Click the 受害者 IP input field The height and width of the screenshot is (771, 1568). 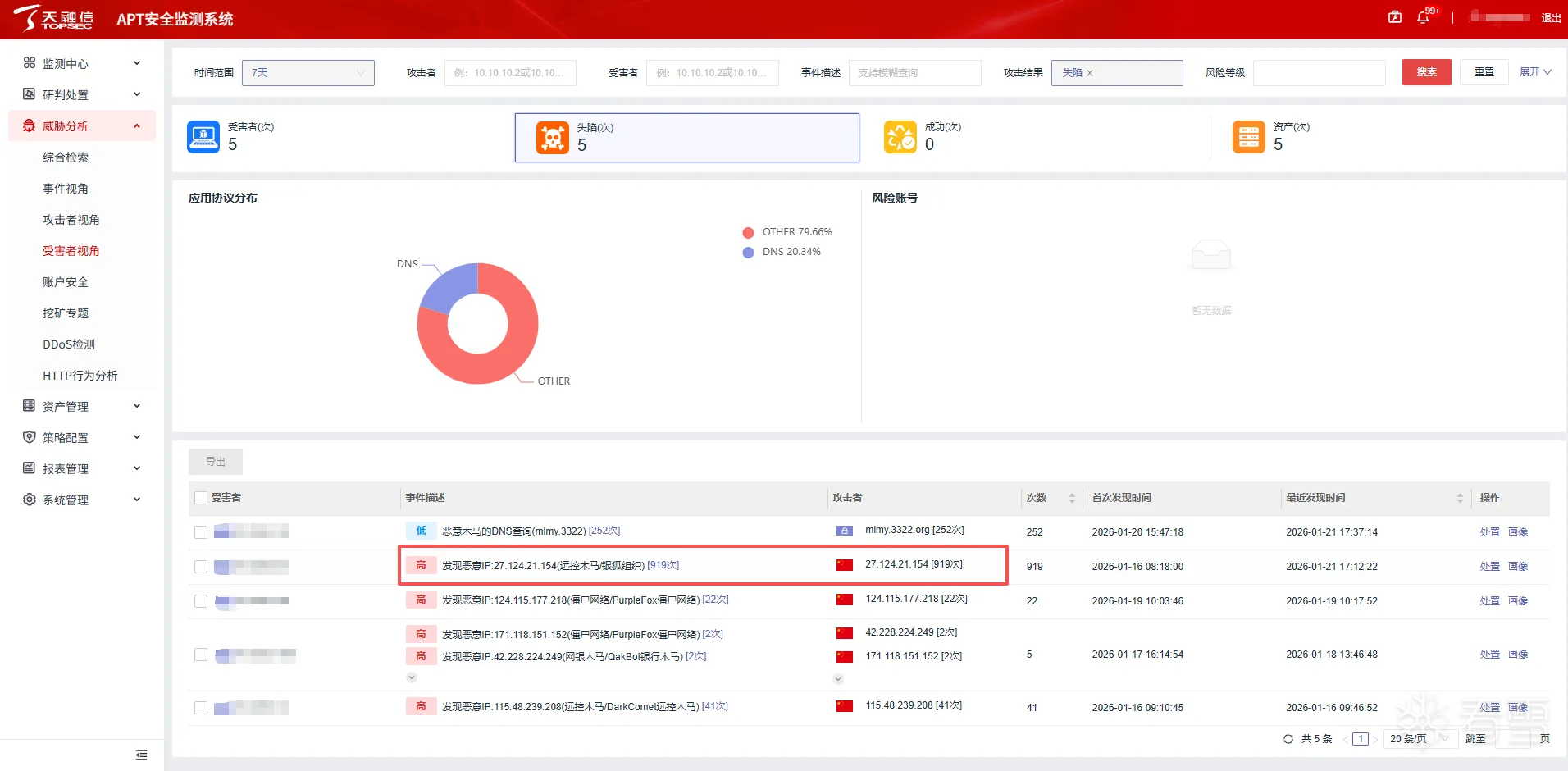click(x=713, y=73)
